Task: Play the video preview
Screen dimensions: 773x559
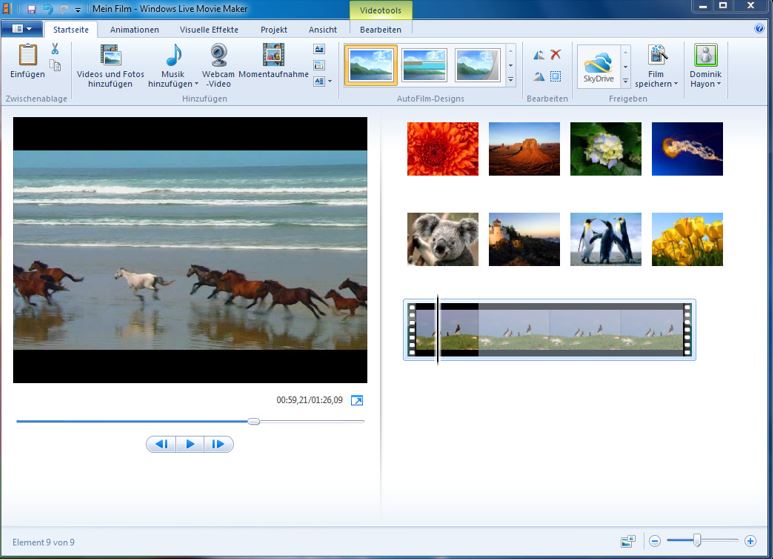Action: (x=190, y=444)
